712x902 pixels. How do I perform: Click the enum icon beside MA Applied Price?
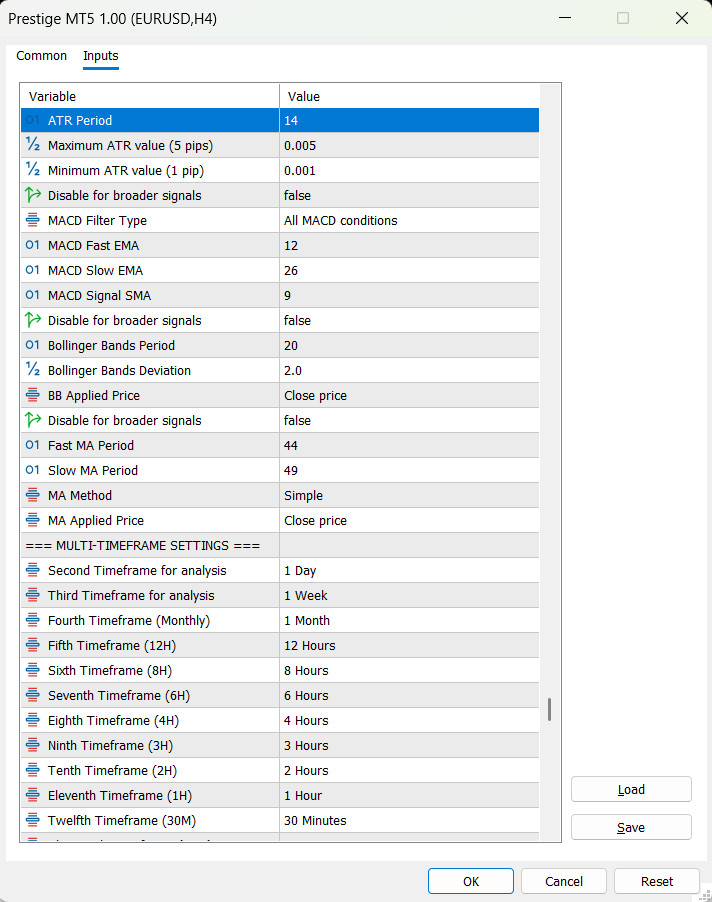click(x=33, y=520)
